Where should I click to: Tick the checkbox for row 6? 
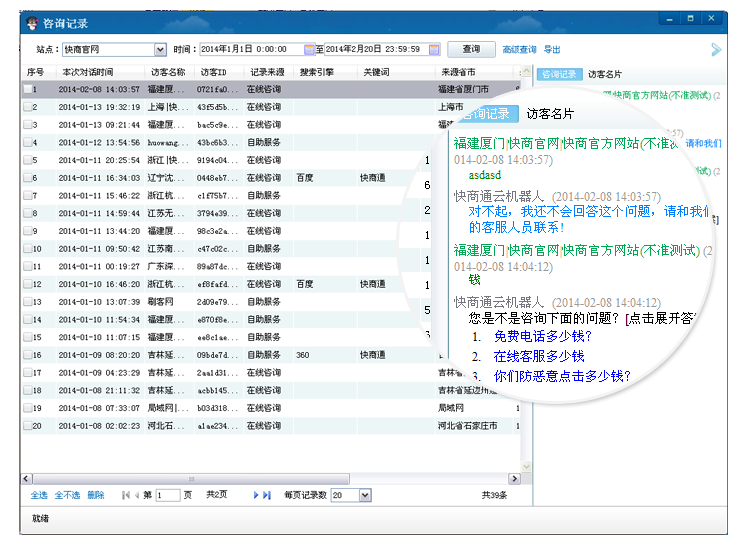point(28,178)
